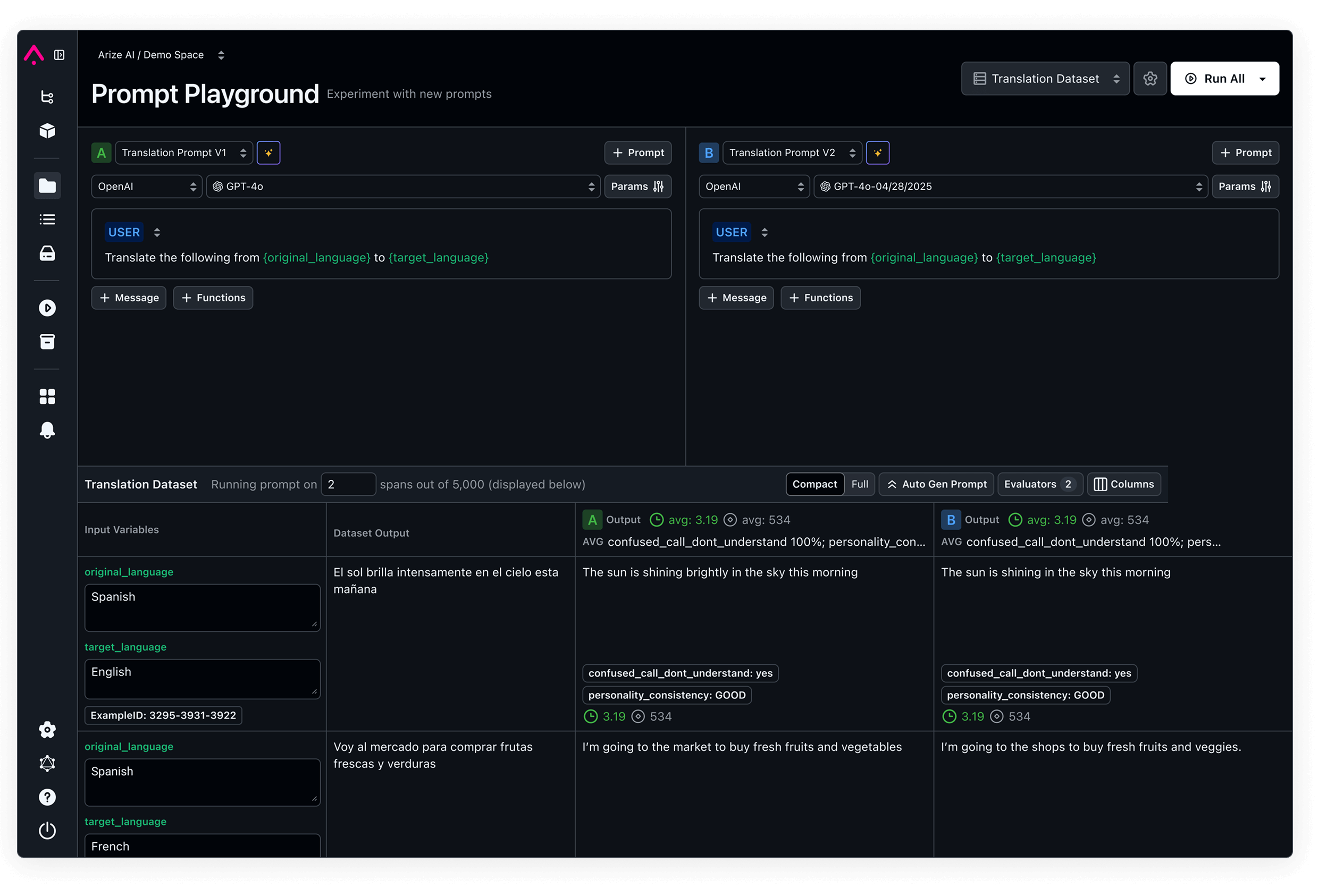Open the Run All dropdown arrow
This screenshot has width=1327, height=896.
[x=1263, y=79]
